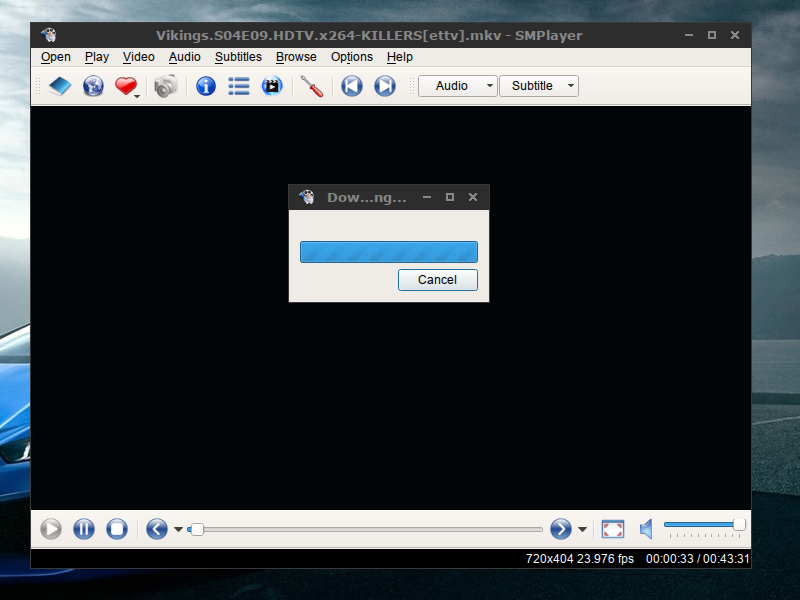Click the SMPlayer window title icon
800x600 pixels.
point(49,35)
